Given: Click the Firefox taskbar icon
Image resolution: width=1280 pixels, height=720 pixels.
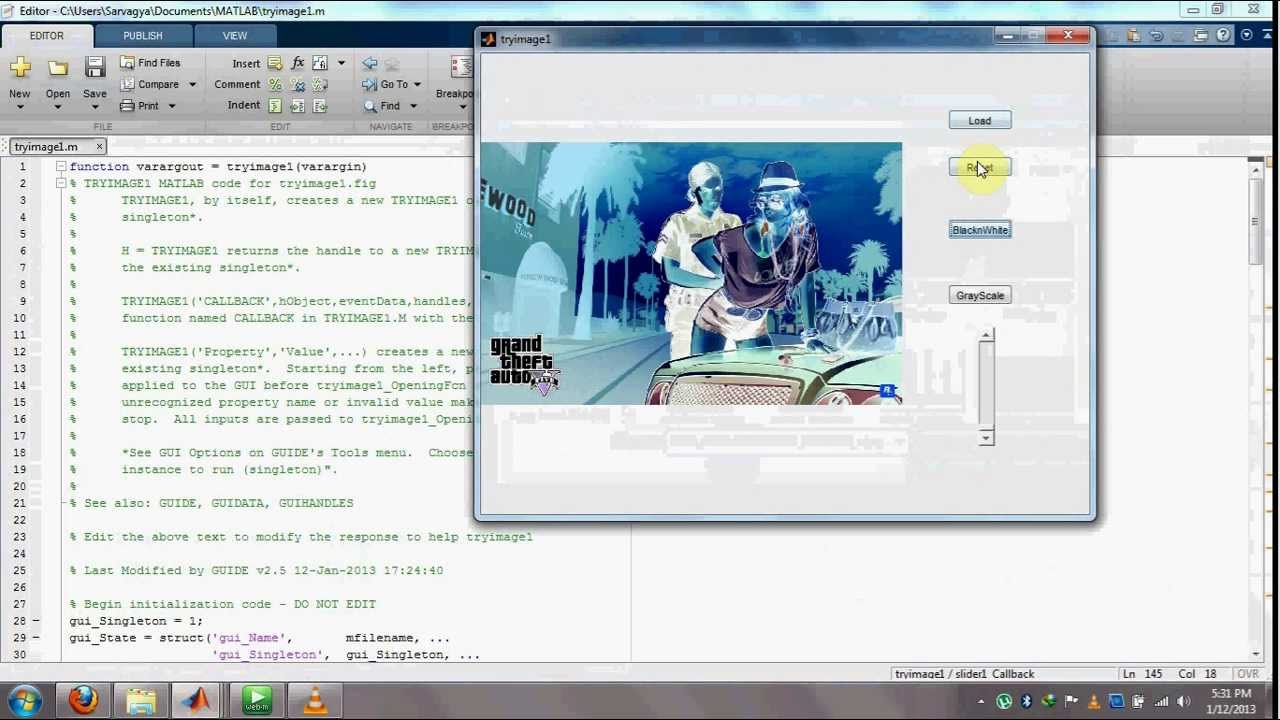Looking at the screenshot, I should point(83,700).
